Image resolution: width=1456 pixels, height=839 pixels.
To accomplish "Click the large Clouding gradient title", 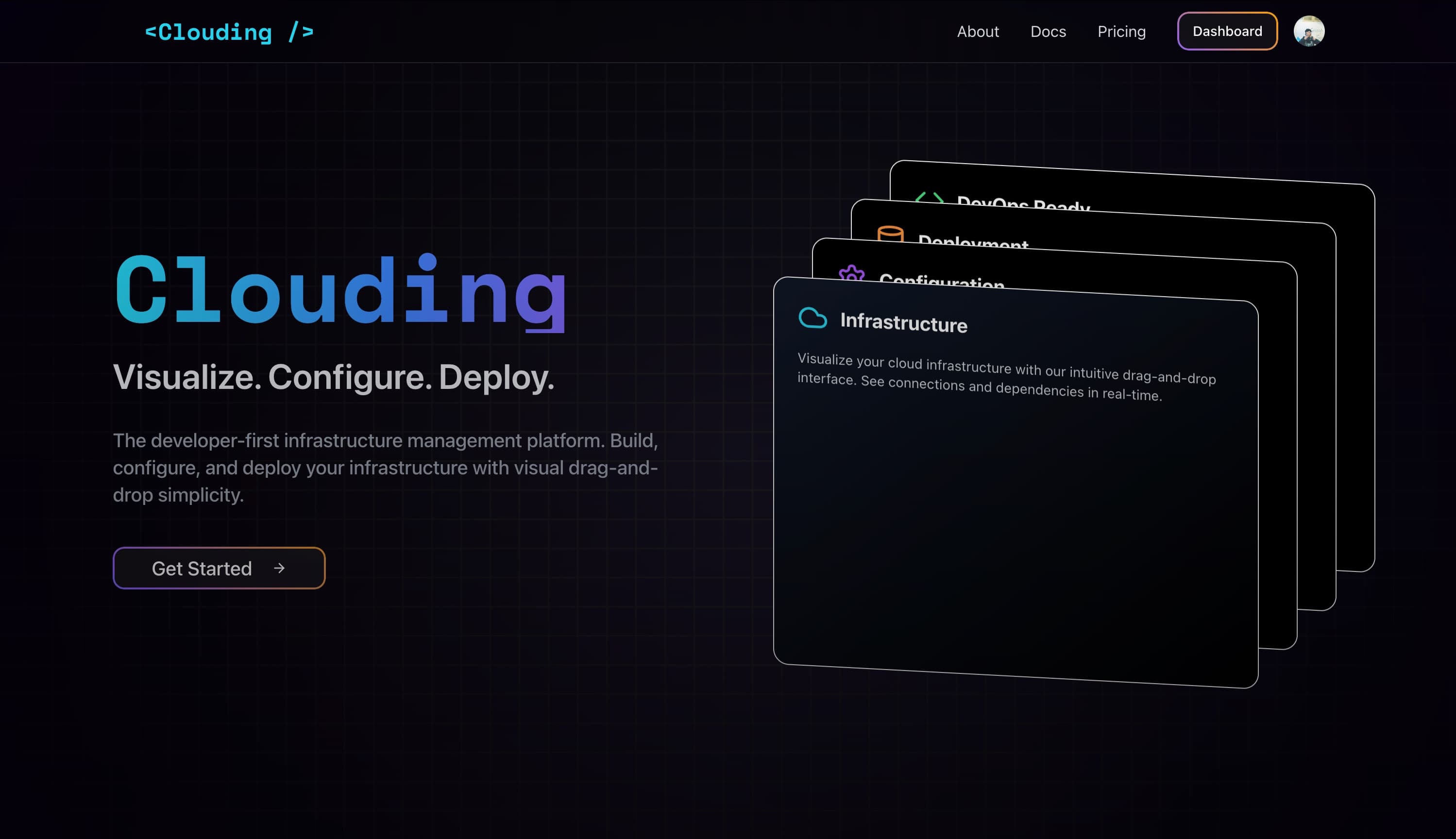I will 340,291.
